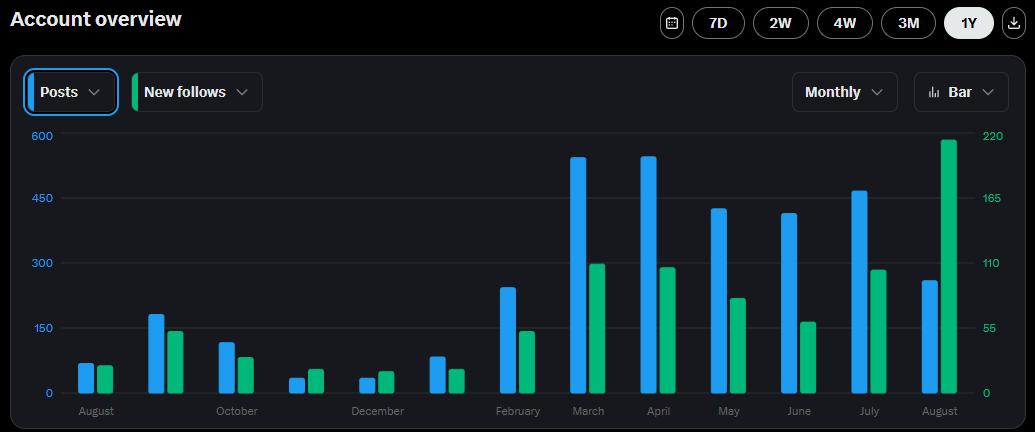1035x432 pixels.
Task: Click the 110 right axis value
Action: point(991,263)
